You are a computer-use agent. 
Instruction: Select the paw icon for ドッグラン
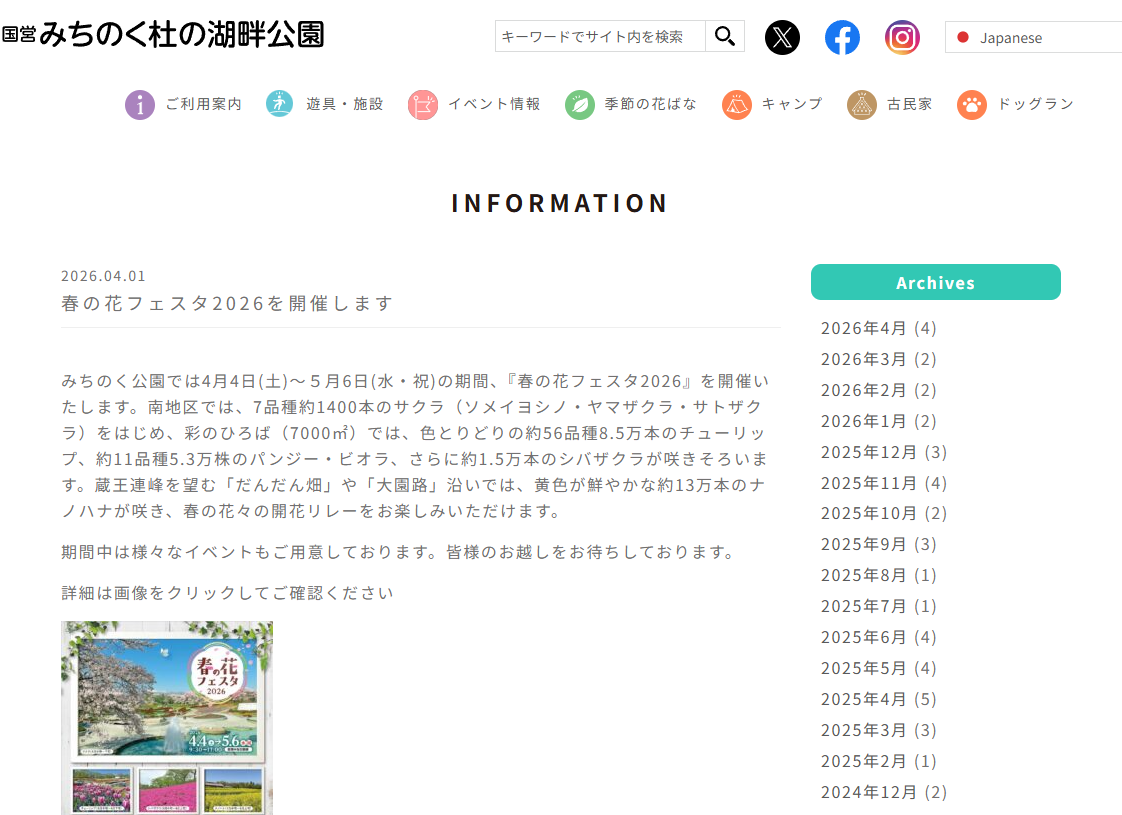[971, 103]
